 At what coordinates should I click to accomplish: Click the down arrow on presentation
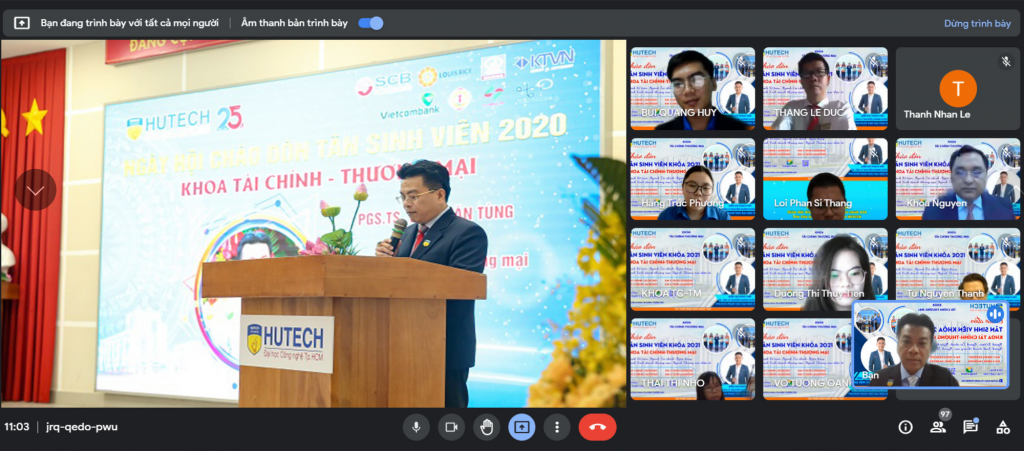[x=35, y=190]
